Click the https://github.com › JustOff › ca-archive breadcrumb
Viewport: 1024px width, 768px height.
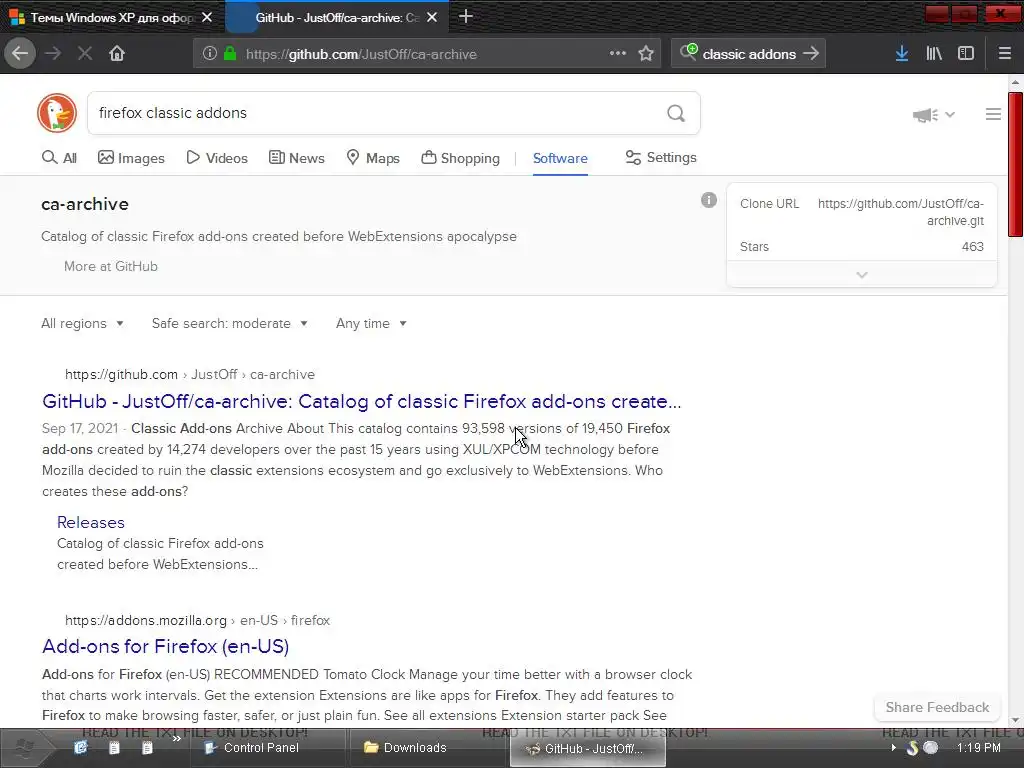(x=189, y=374)
